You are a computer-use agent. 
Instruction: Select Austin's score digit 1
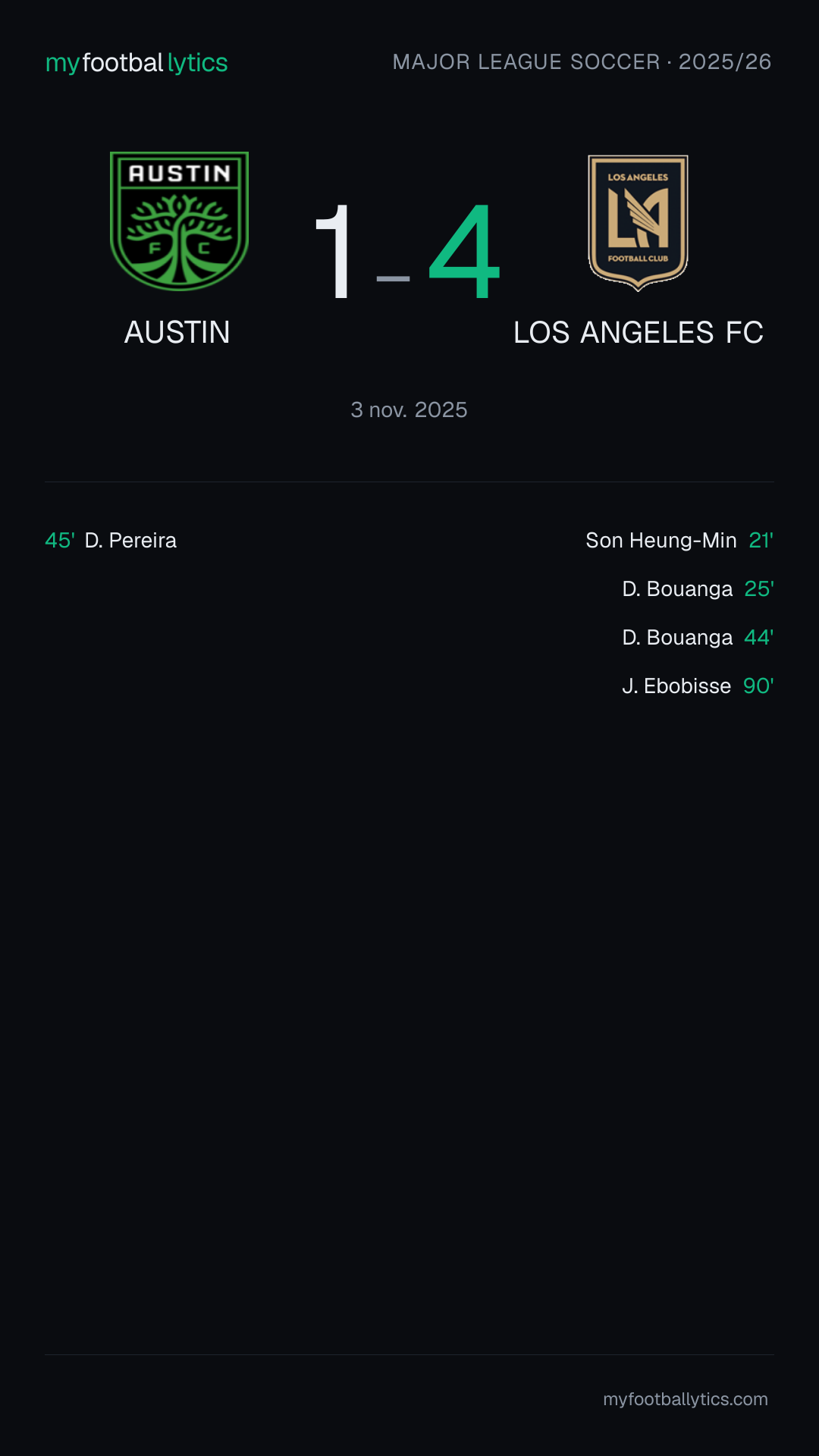(x=333, y=252)
